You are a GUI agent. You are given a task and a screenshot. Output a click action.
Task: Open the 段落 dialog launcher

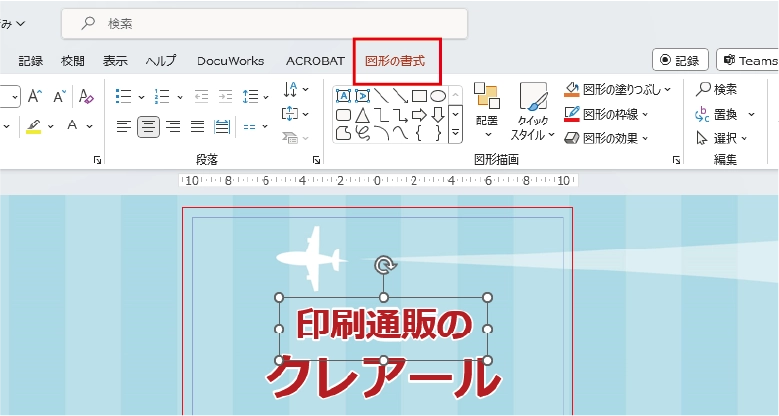point(316,160)
